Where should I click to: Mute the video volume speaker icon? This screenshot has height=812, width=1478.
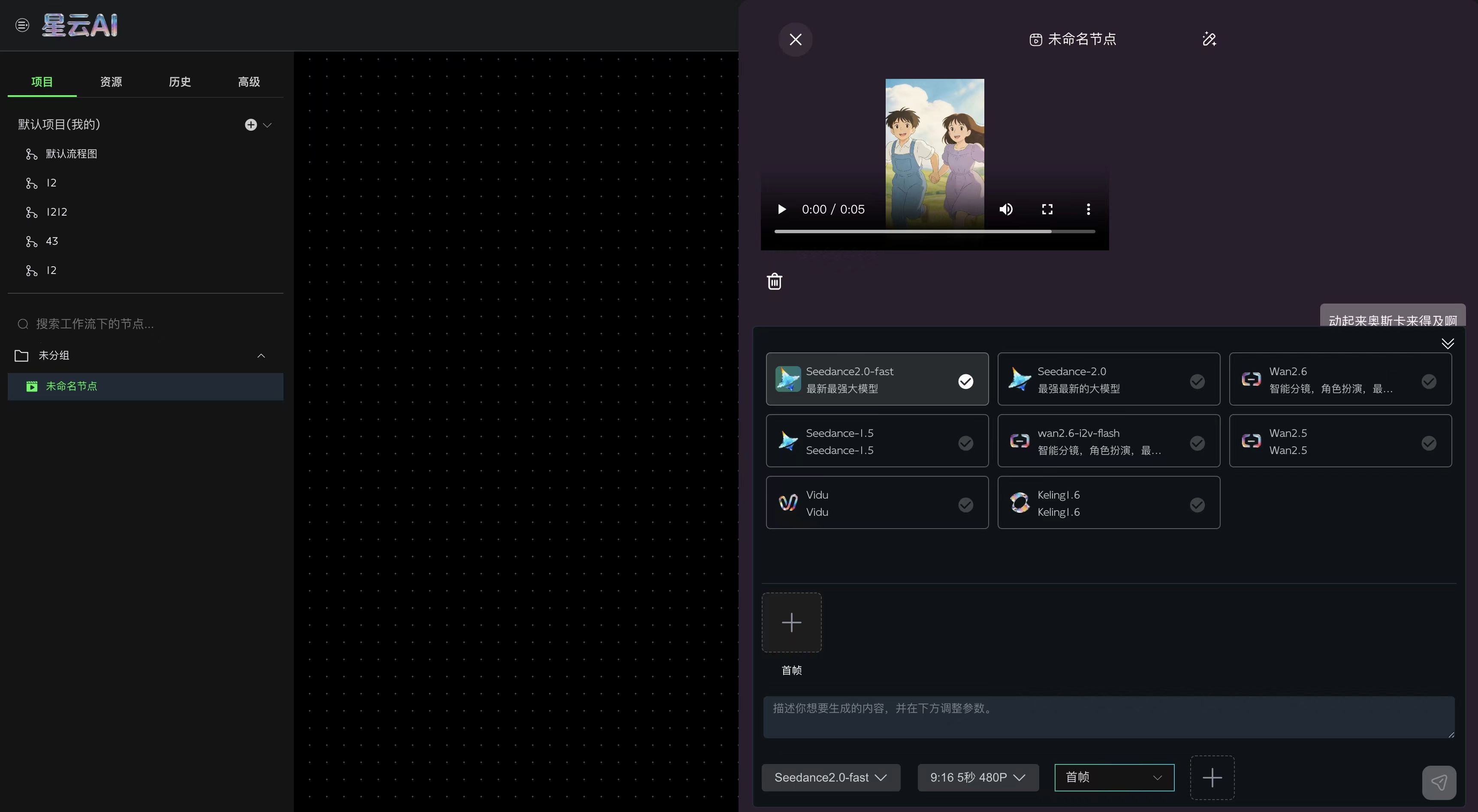[x=1006, y=209]
